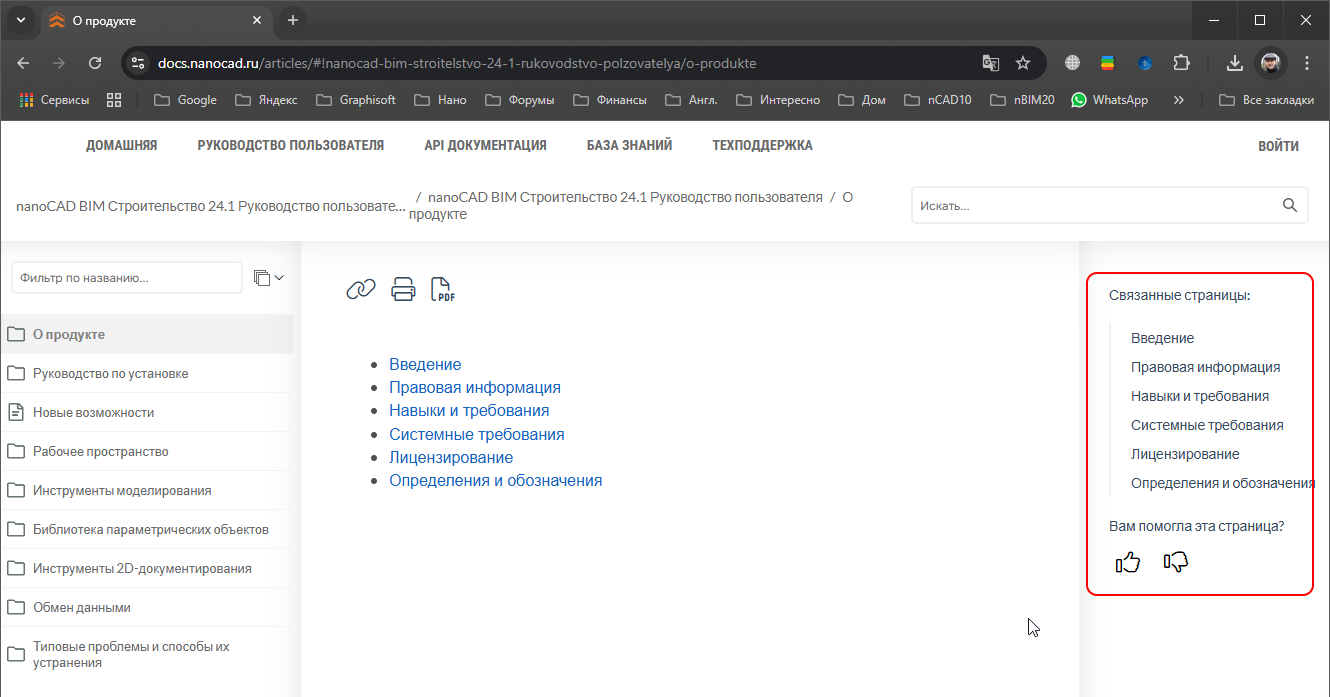Select 'О продукте' in the sidebar tree
This screenshot has height=697, width=1330.
coord(146,334)
